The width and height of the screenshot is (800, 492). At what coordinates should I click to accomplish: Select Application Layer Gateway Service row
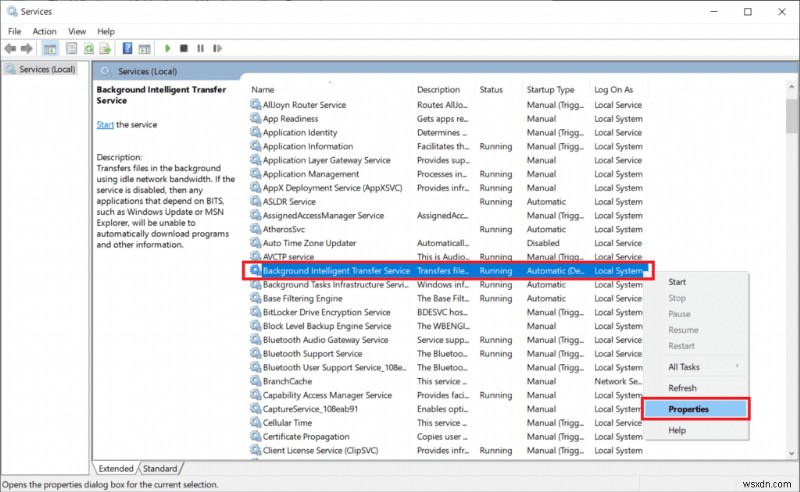pos(447,160)
